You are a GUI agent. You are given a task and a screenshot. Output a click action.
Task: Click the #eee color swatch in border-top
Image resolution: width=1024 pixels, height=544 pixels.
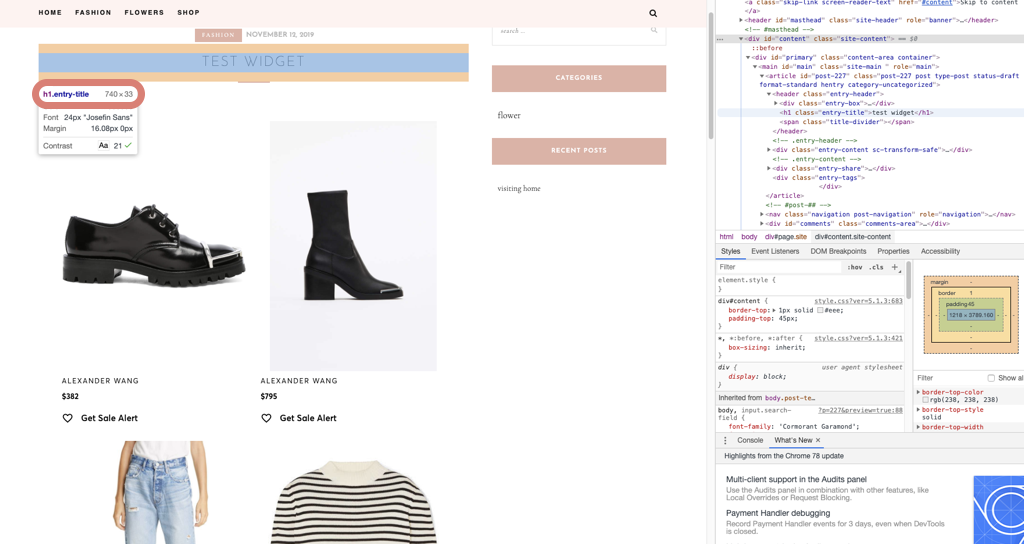(x=821, y=310)
